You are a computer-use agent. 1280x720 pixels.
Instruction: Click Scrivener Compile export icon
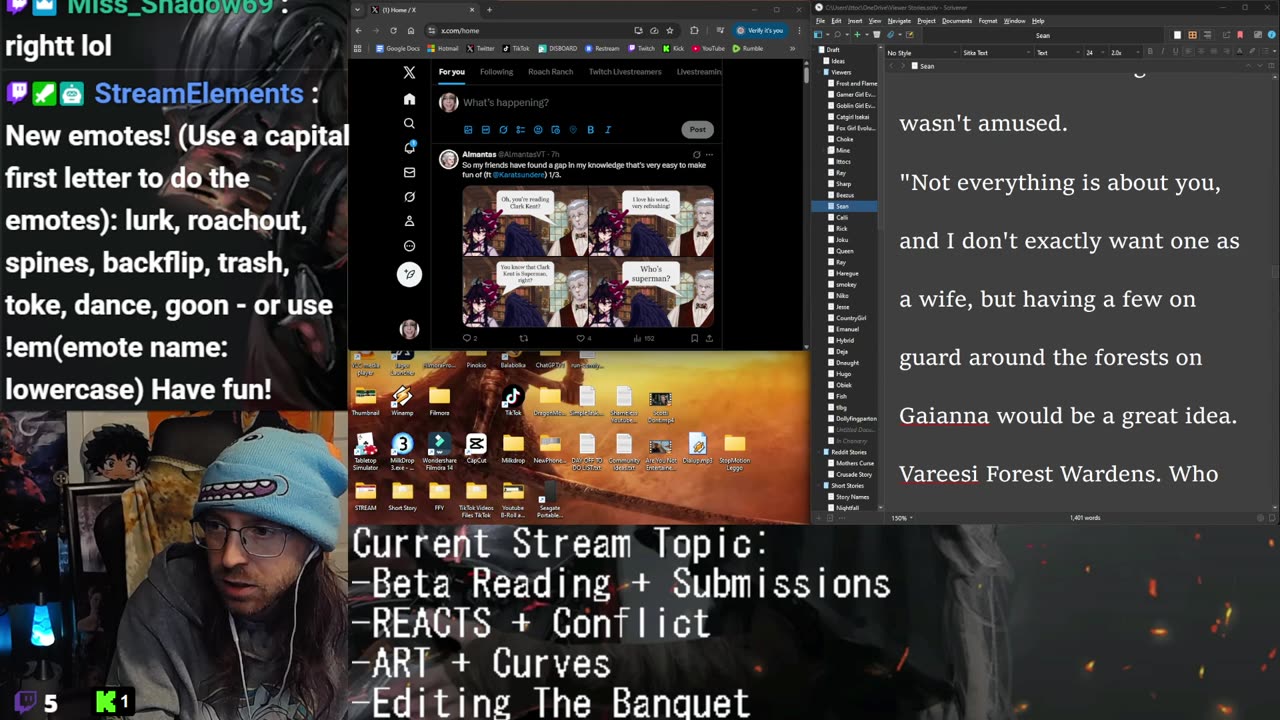coord(1226,35)
